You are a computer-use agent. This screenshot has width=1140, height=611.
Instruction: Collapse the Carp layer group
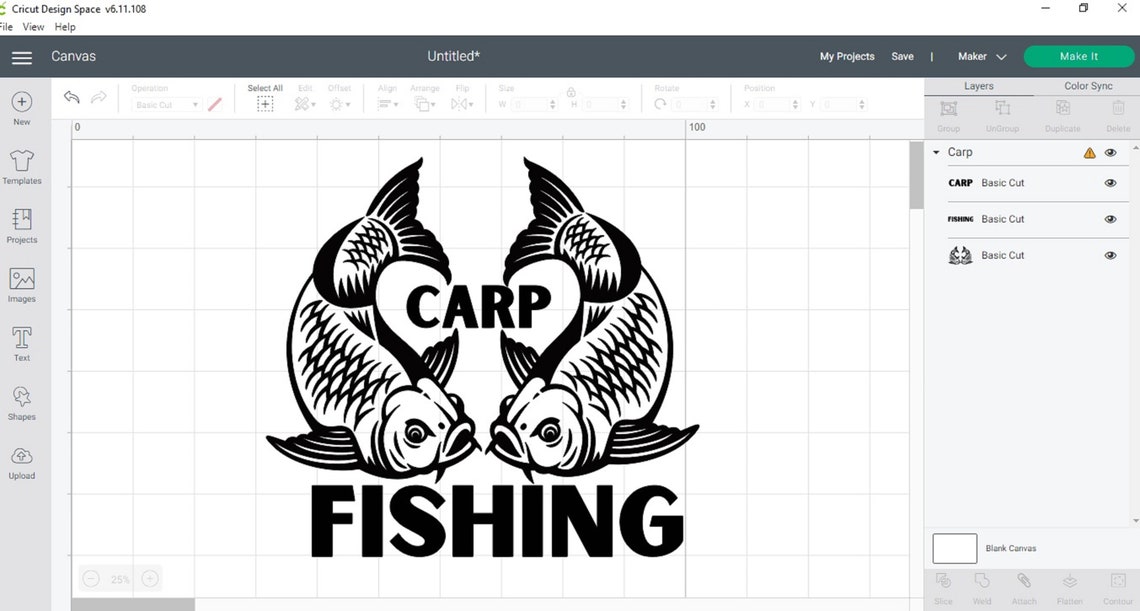(935, 152)
